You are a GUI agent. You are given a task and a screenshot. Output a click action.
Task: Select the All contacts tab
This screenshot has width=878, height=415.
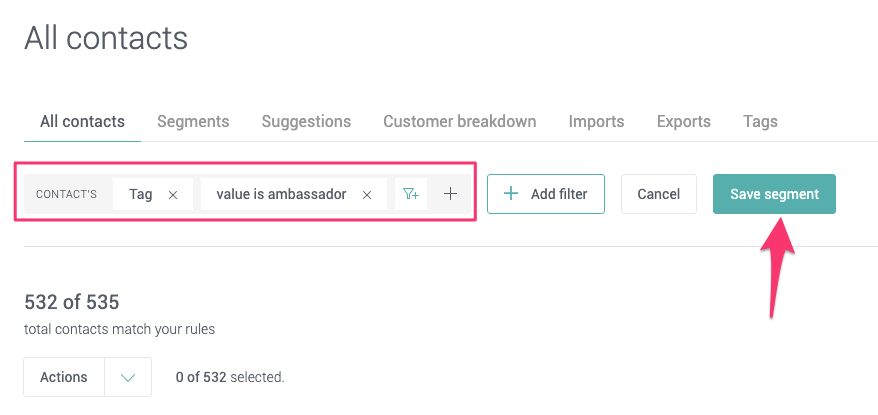[x=82, y=121]
